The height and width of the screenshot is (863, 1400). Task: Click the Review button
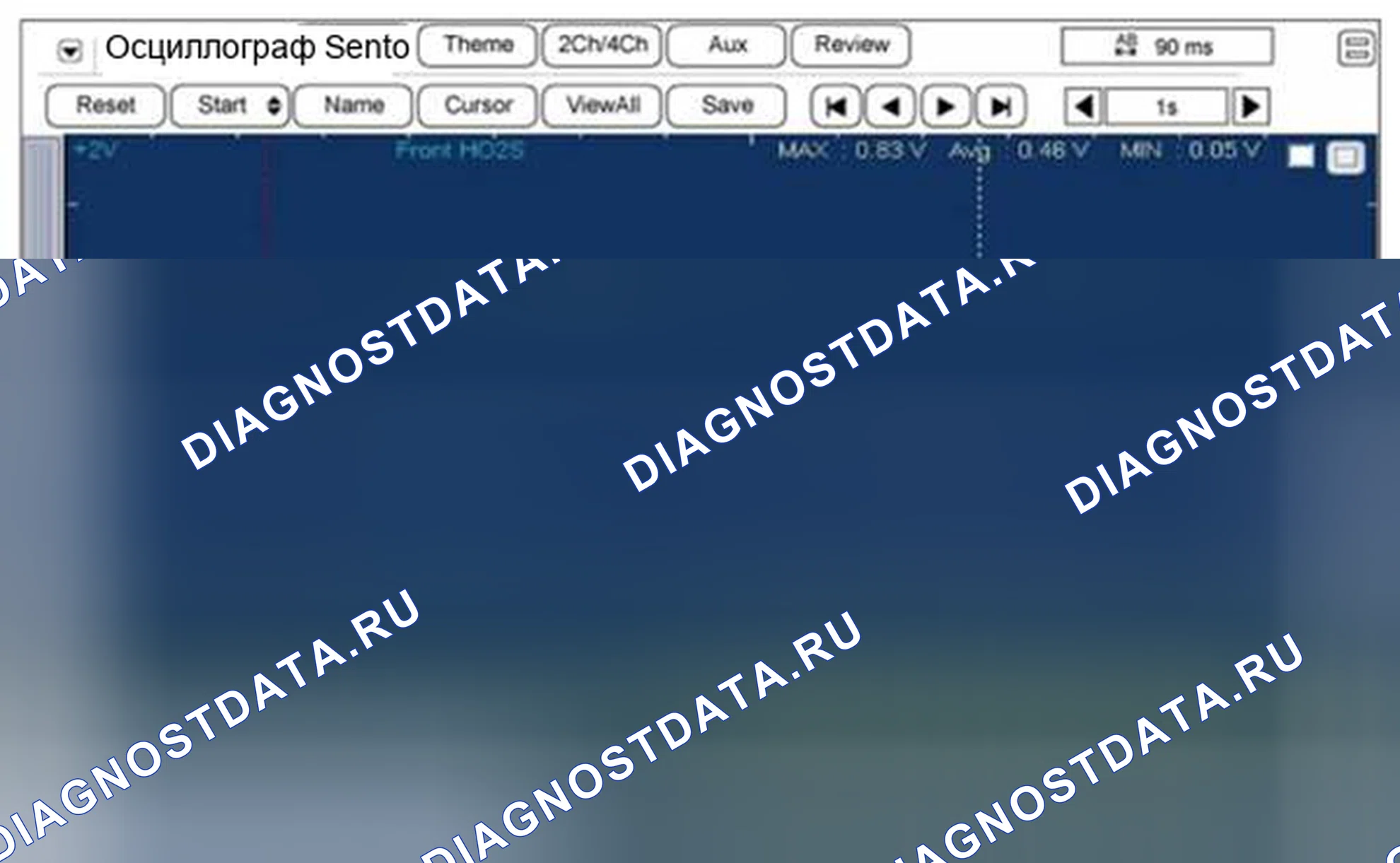point(851,45)
